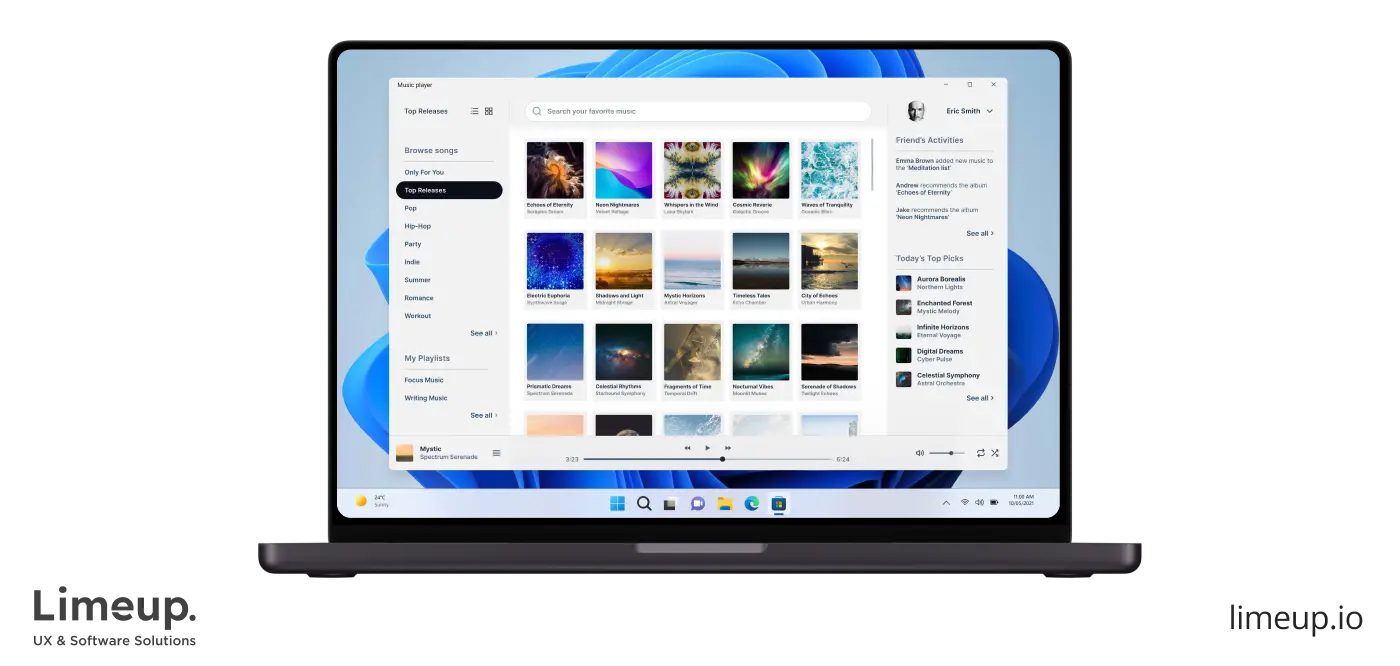Enable shuffle playback
Viewport: 1400px width, 666px height.
[x=995, y=452]
